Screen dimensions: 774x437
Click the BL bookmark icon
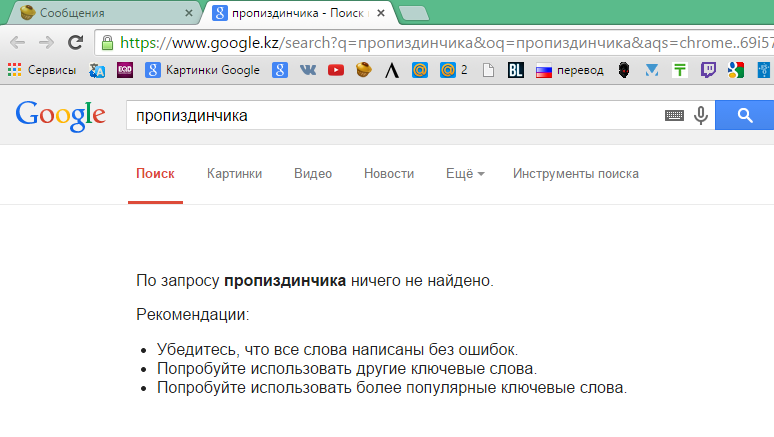pos(515,70)
